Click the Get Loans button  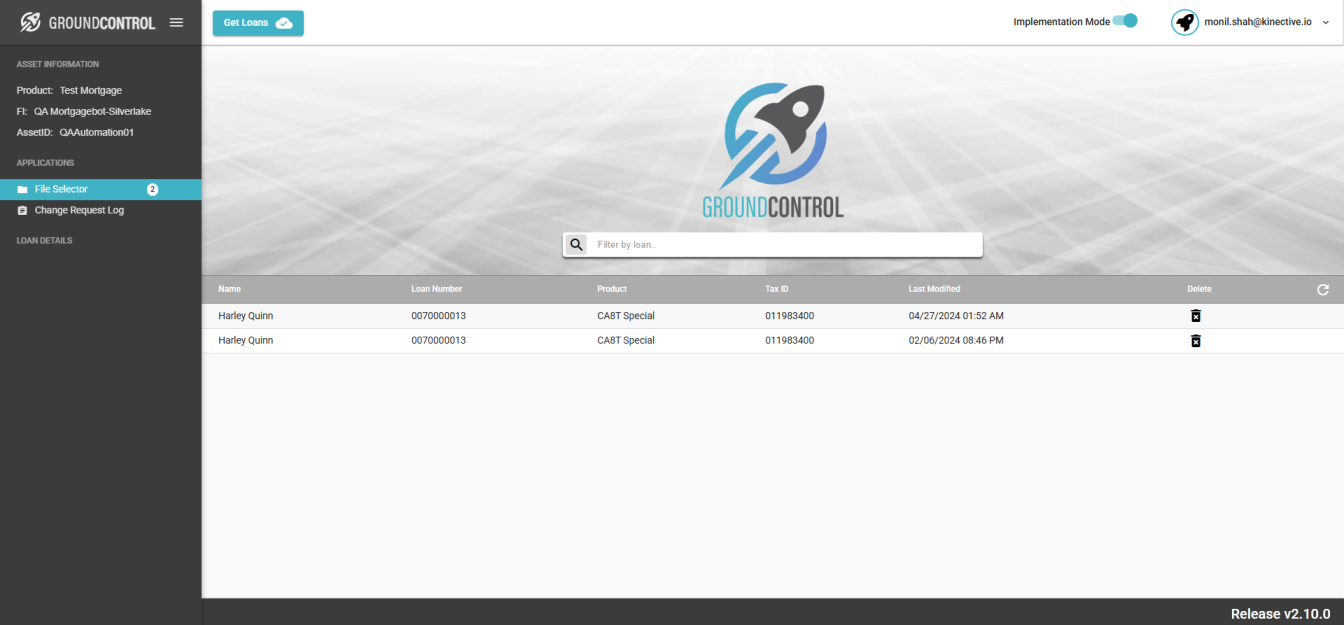point(258,23)
